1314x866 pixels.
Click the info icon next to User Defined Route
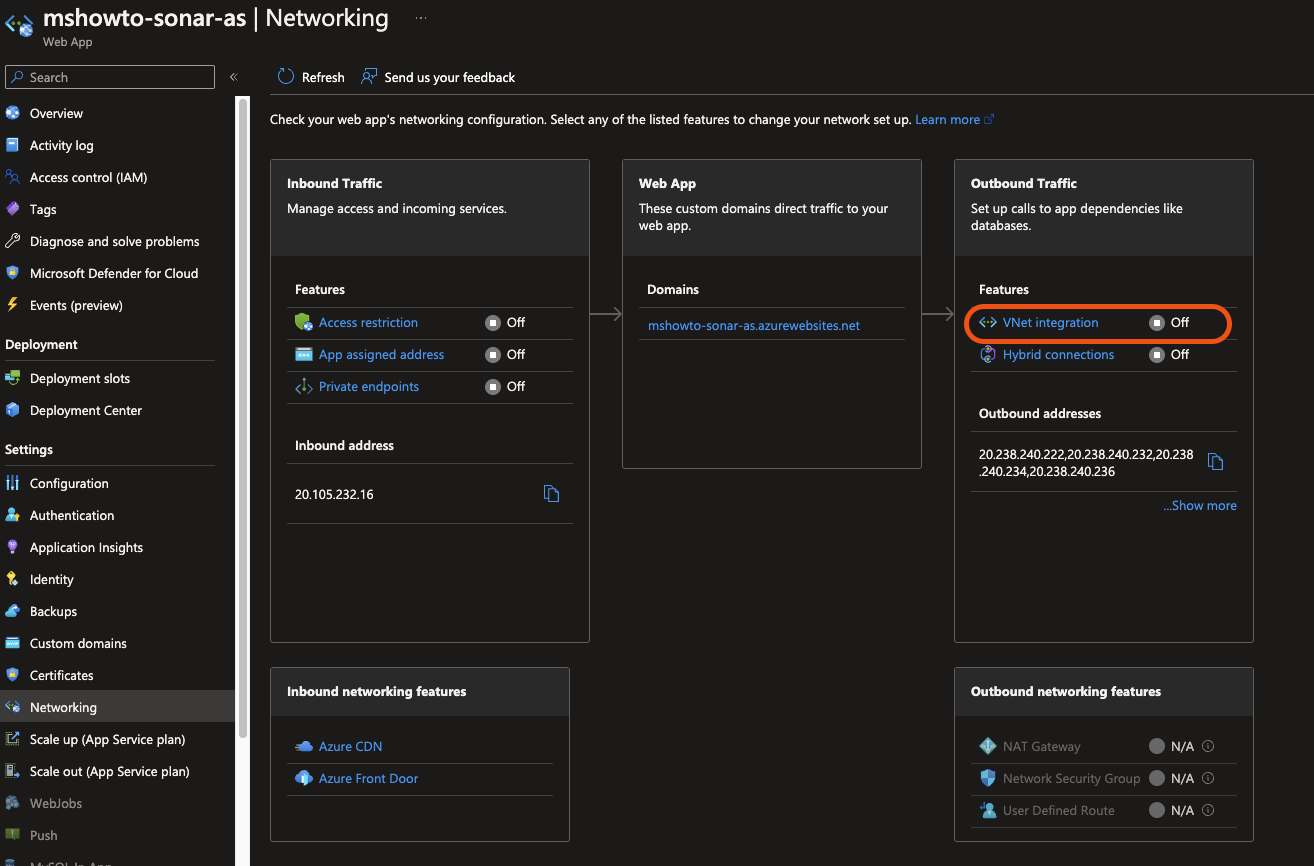[x=1208, y=810]
